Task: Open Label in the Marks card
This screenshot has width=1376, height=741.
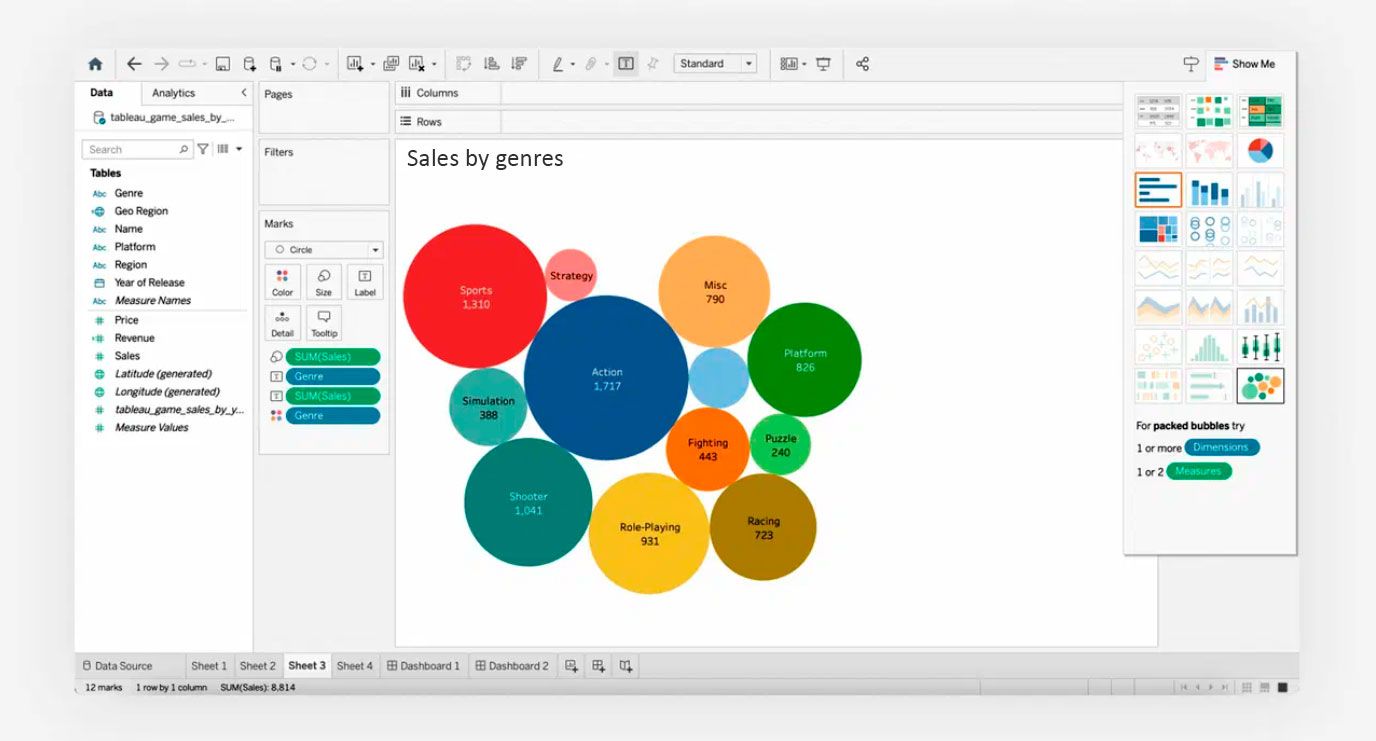Action: click(x=365, y=282)
